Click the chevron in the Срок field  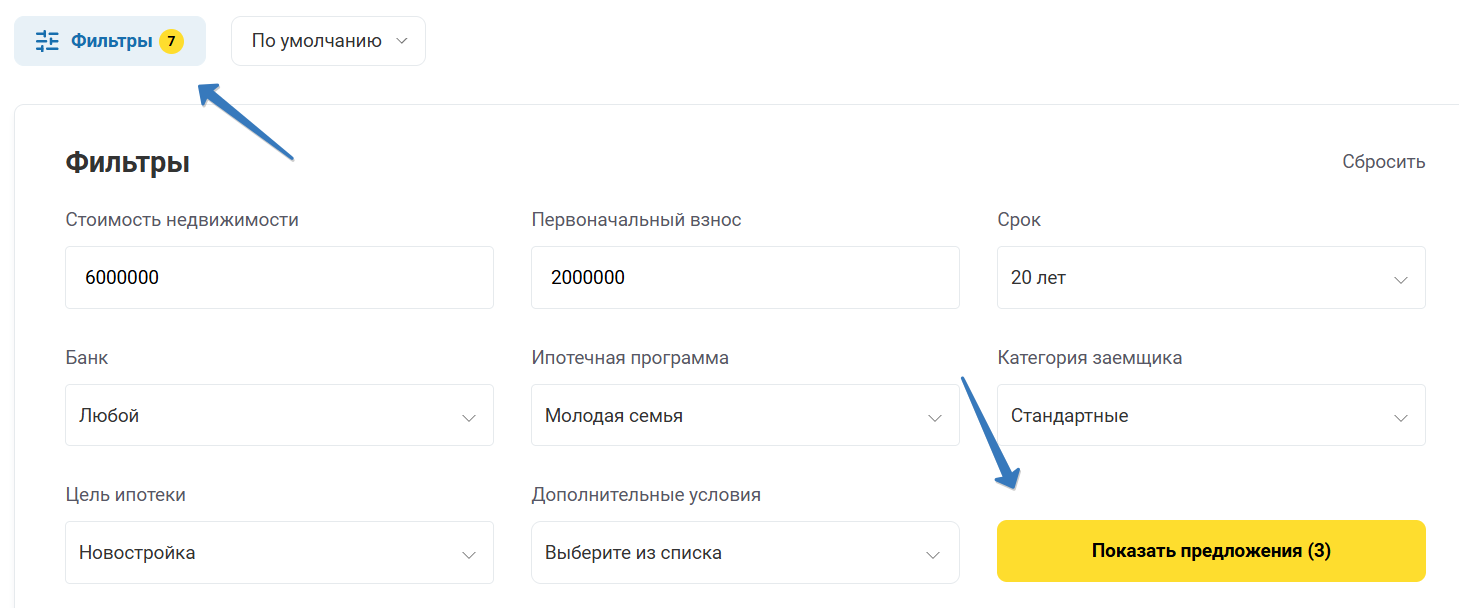tap(1401, 280)
